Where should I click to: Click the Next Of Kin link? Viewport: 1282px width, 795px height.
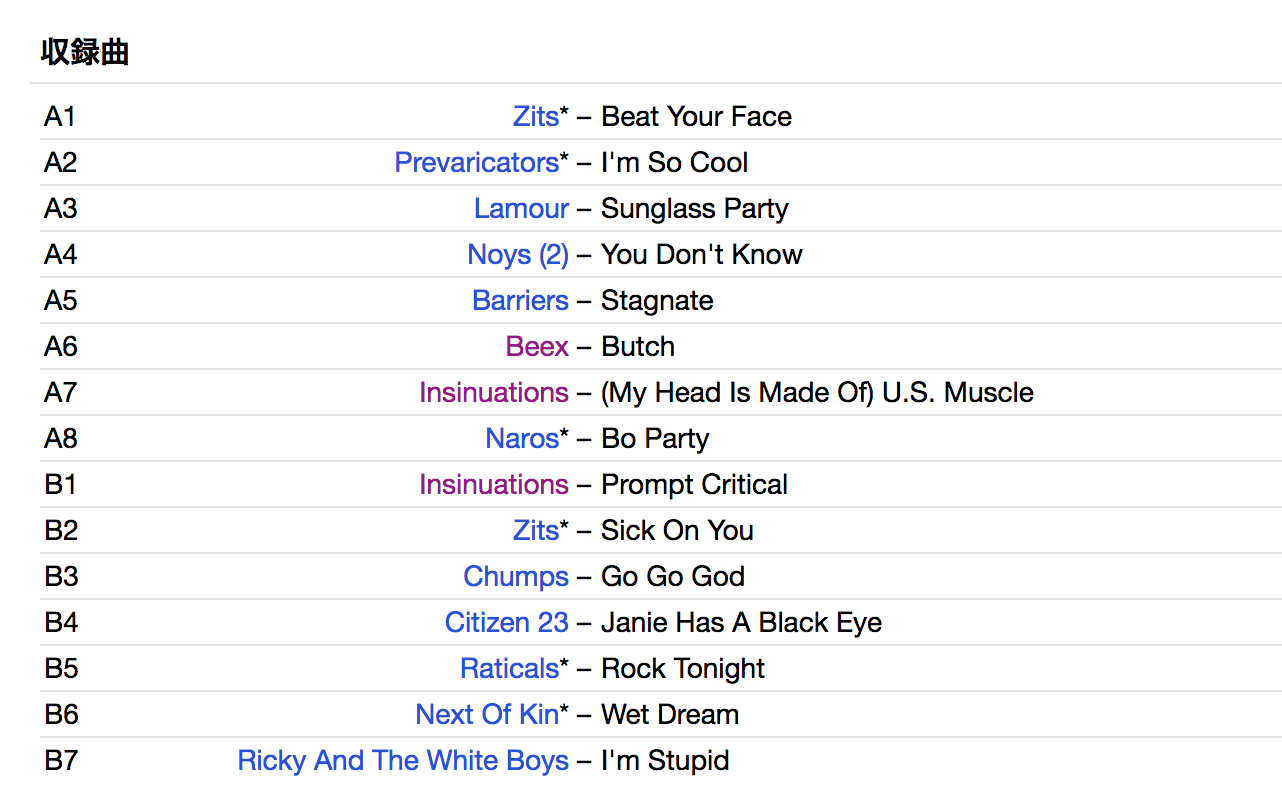point(487,715)
